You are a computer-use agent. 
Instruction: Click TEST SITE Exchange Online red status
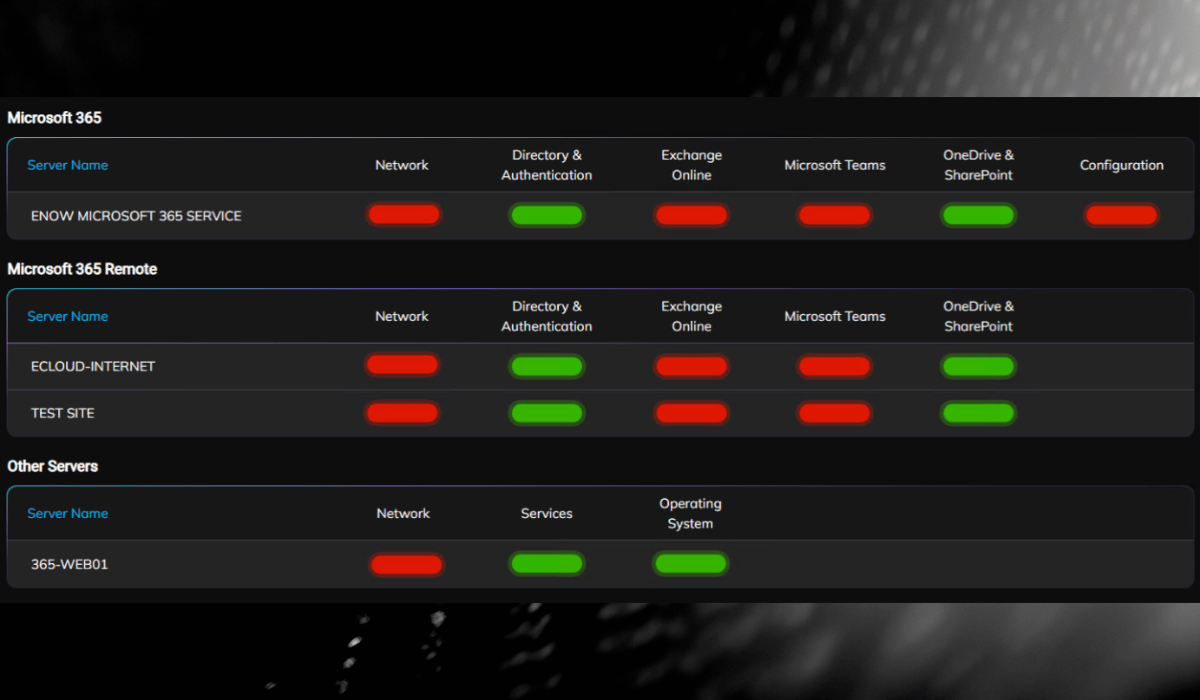(x=691, y=413)
